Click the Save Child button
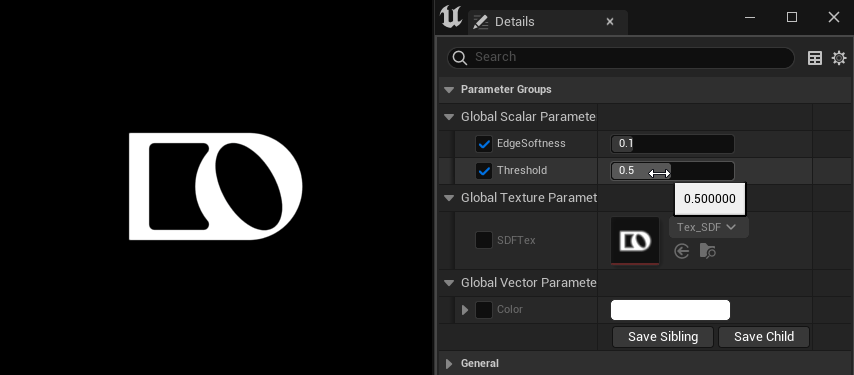 pyautogui.click(x=764, y=337)
